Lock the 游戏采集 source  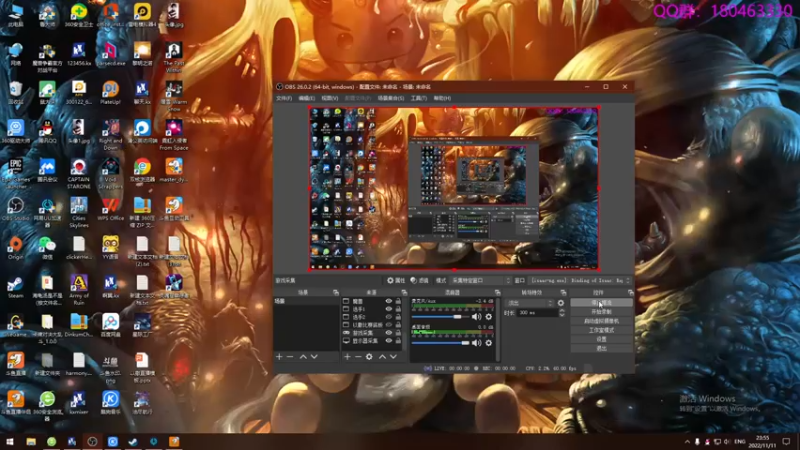pyautogui.click(x=398, y=333)
